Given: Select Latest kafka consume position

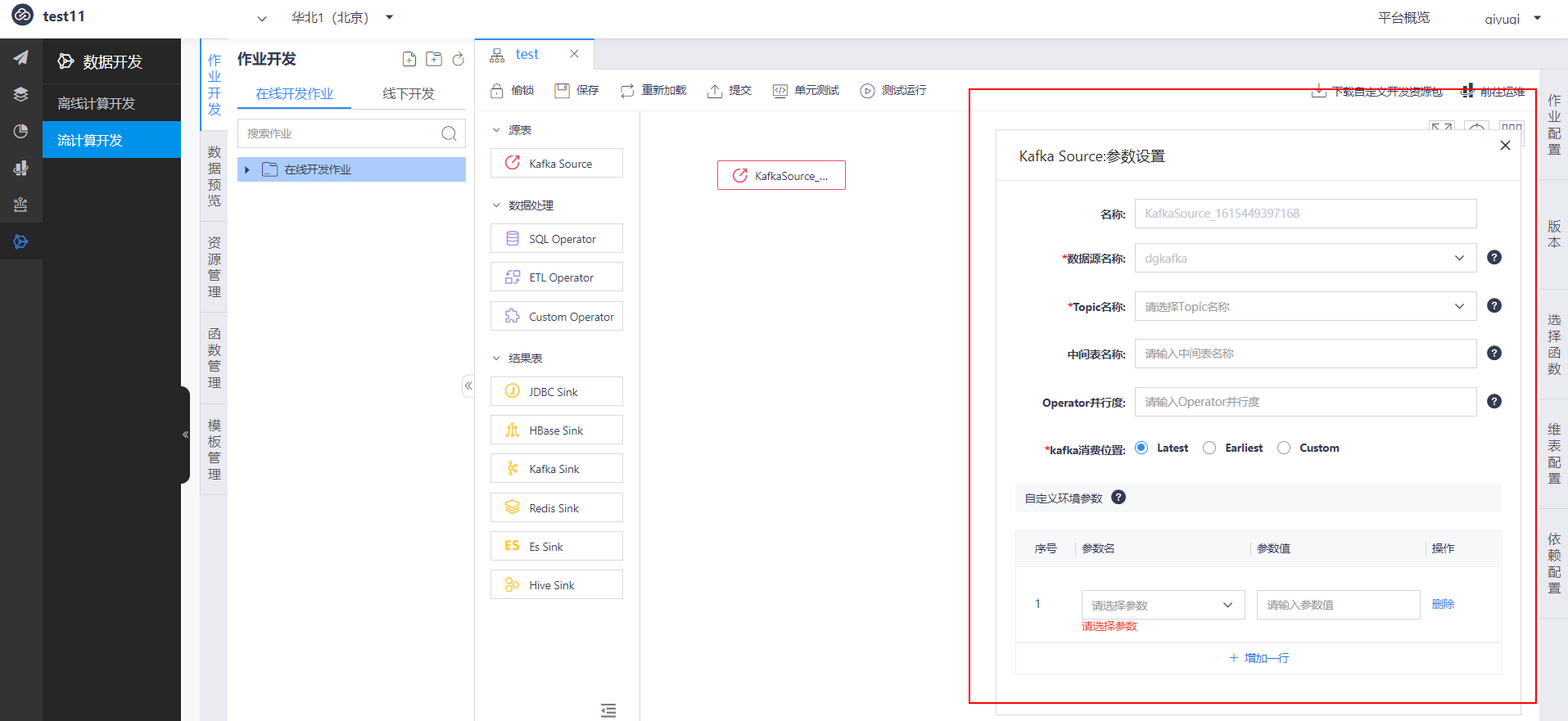Looking at the screenshot, I should 1141,448.
